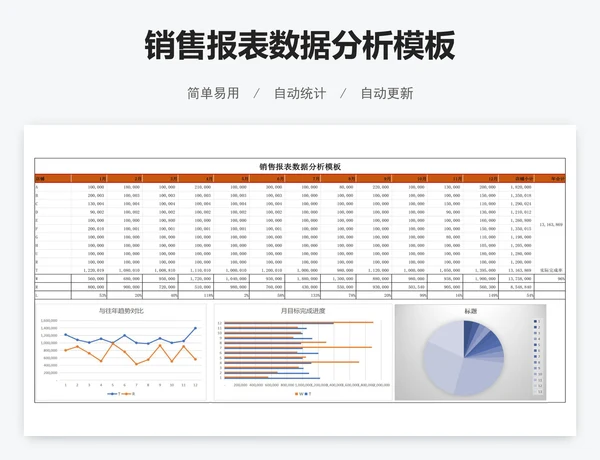This screenshot has width=600, height=460.
Task: Click the 自动更新 subtitle text
Action: 387,93
